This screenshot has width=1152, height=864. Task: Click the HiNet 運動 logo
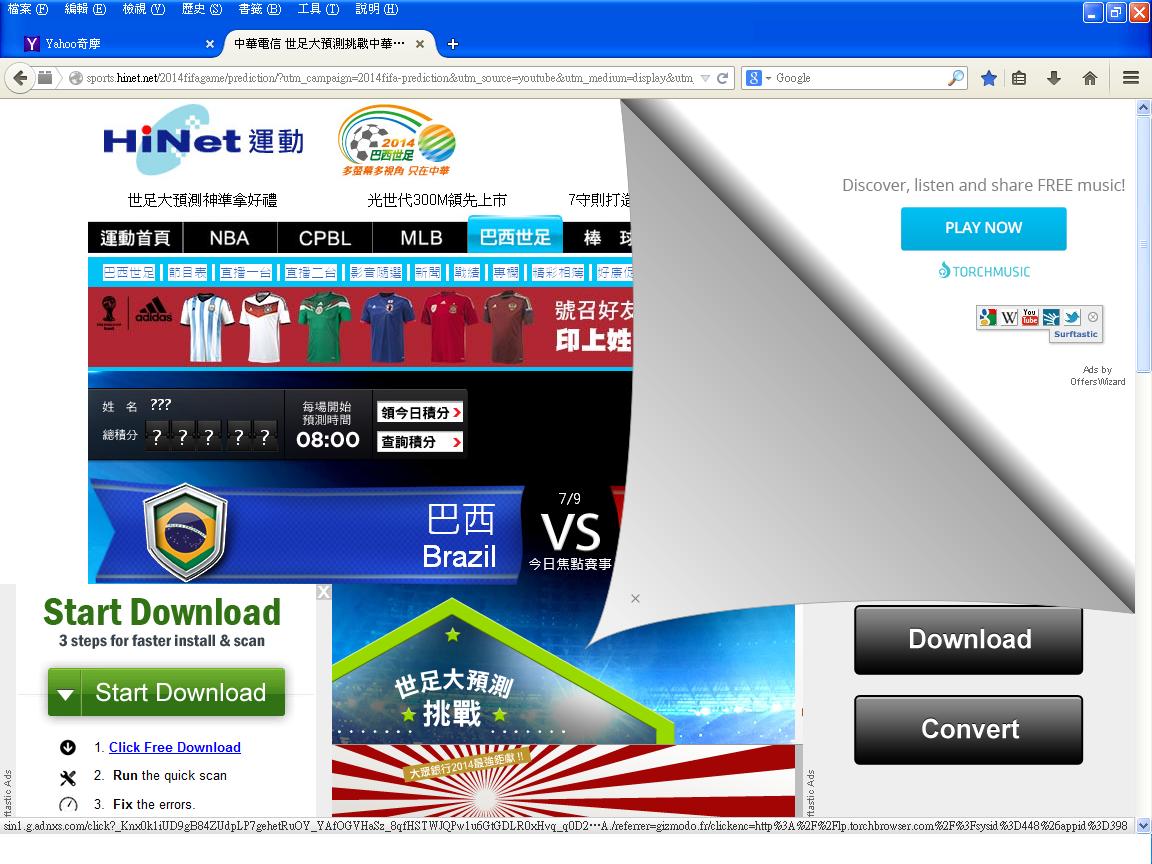[x=204, y=140]
